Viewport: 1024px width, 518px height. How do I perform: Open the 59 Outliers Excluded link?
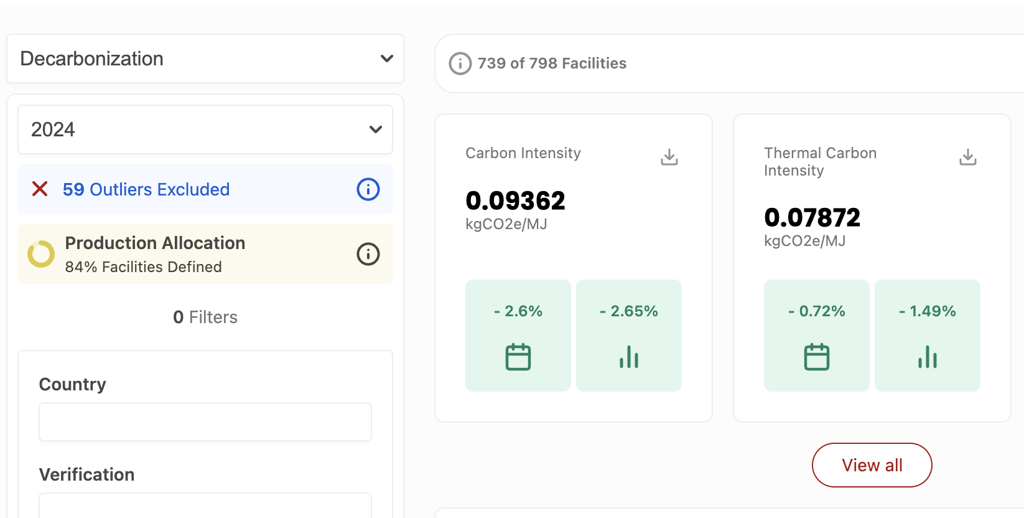click(x=146, y=189)
